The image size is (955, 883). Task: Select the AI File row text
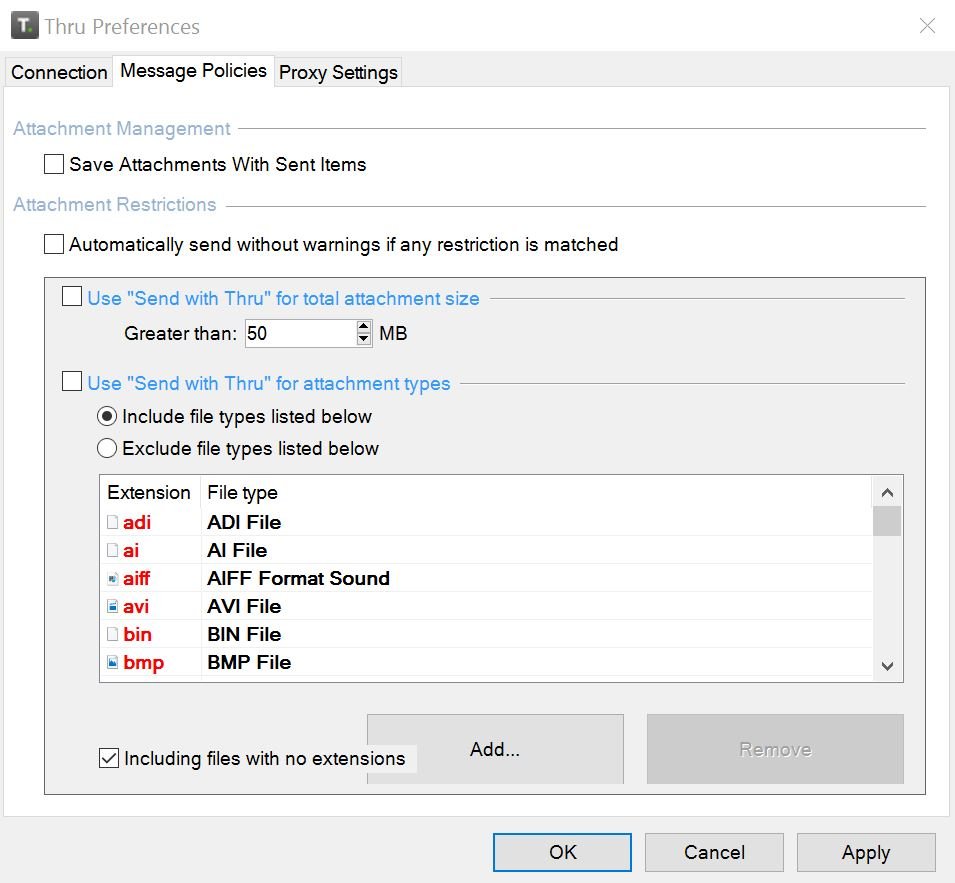pyautogui.click(x=237, y=551)
